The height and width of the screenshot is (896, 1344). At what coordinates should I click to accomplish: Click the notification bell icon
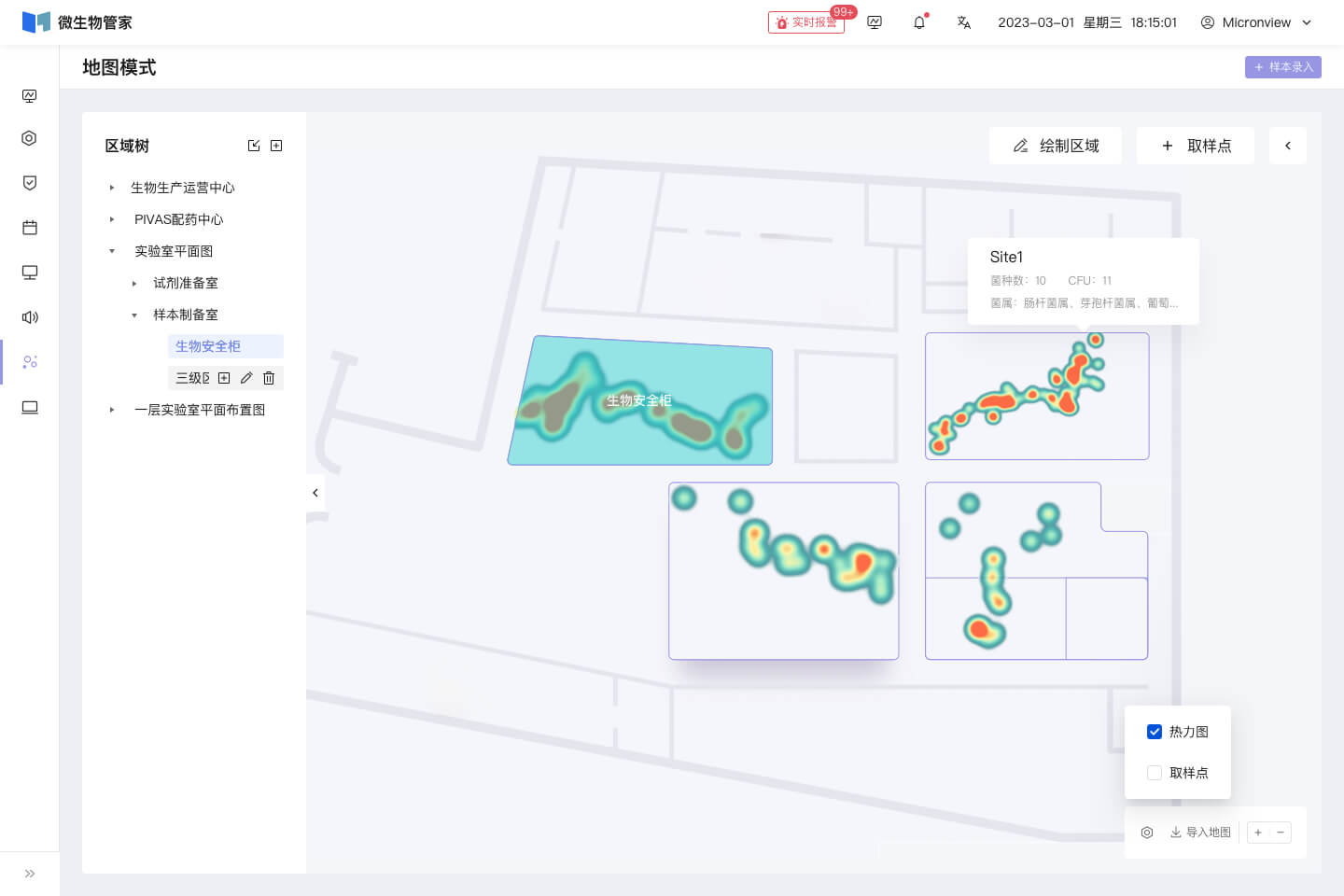click(x=919, y=22)
